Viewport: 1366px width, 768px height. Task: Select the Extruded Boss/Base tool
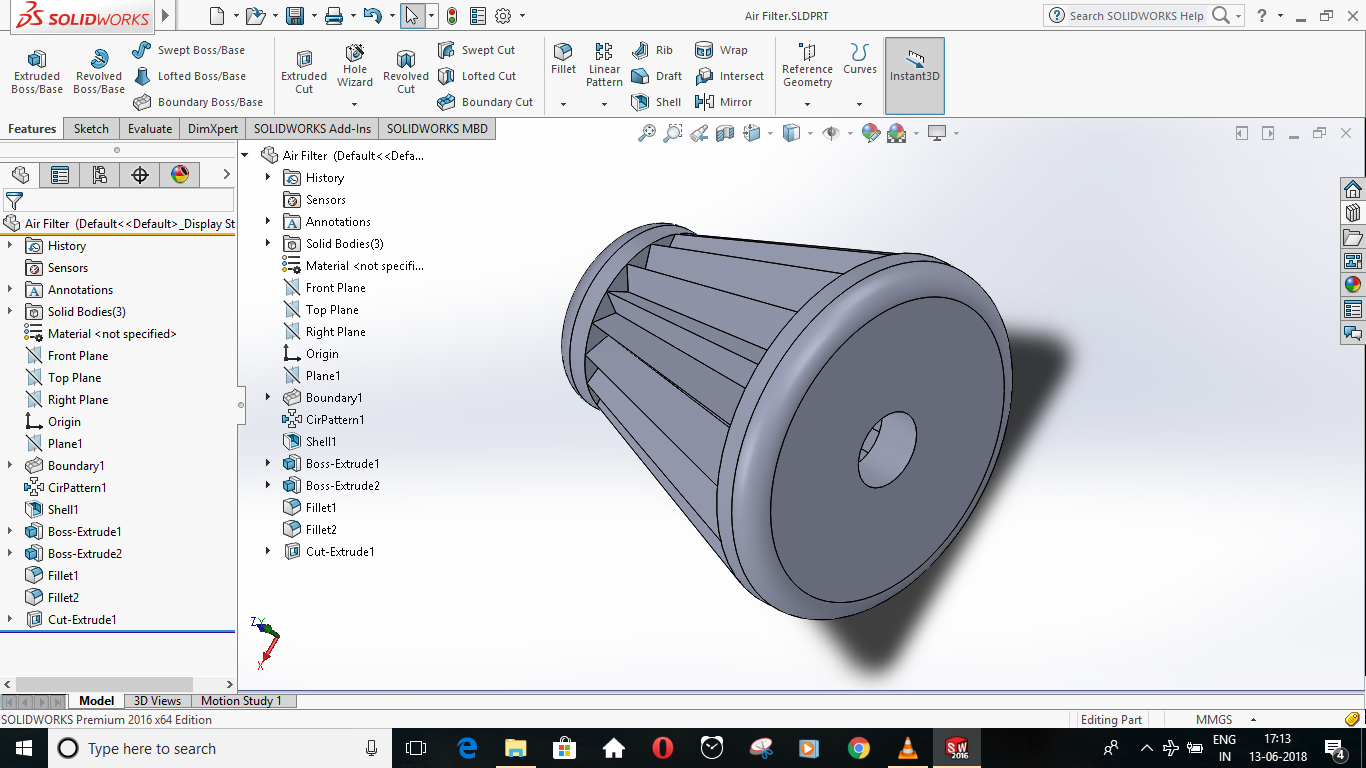36,69
